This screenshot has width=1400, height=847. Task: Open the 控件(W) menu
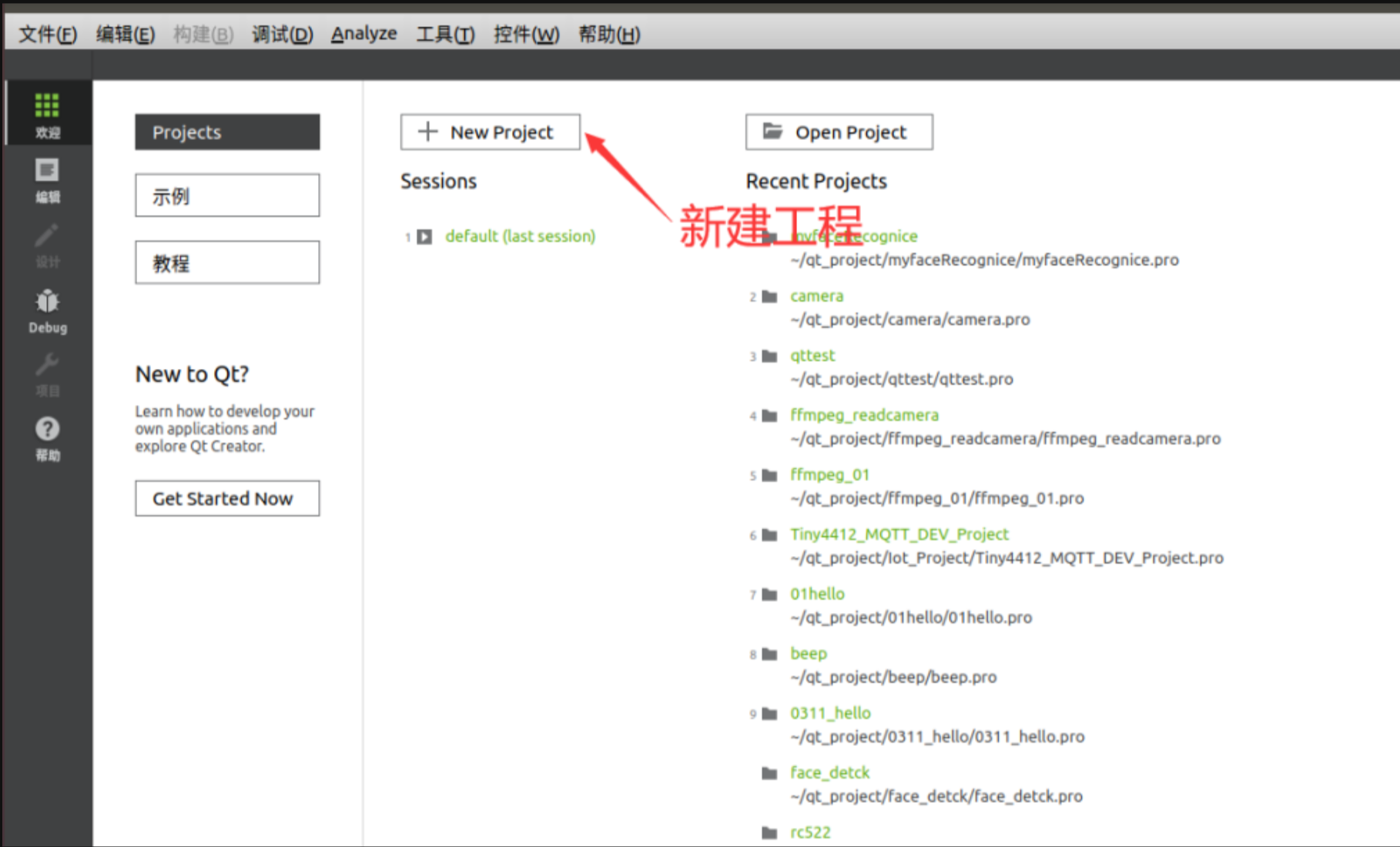(527, 34)
